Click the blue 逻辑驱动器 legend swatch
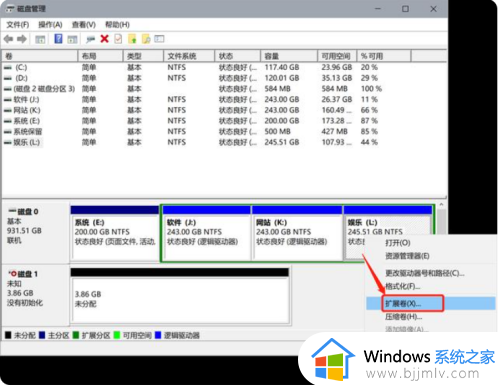 158,335
